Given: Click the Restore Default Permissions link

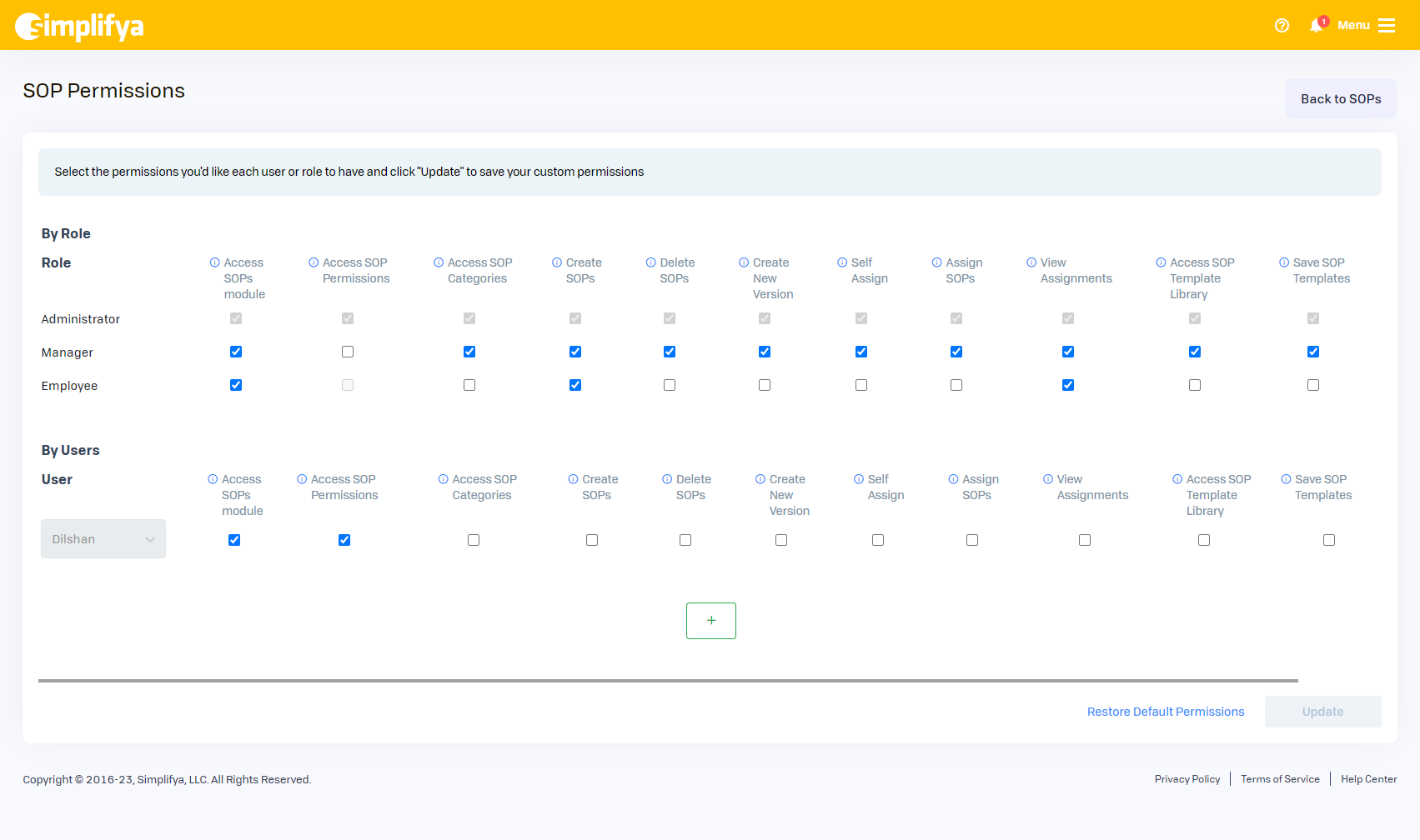Looking at the screenshot, I should [x=1165, y=712].
